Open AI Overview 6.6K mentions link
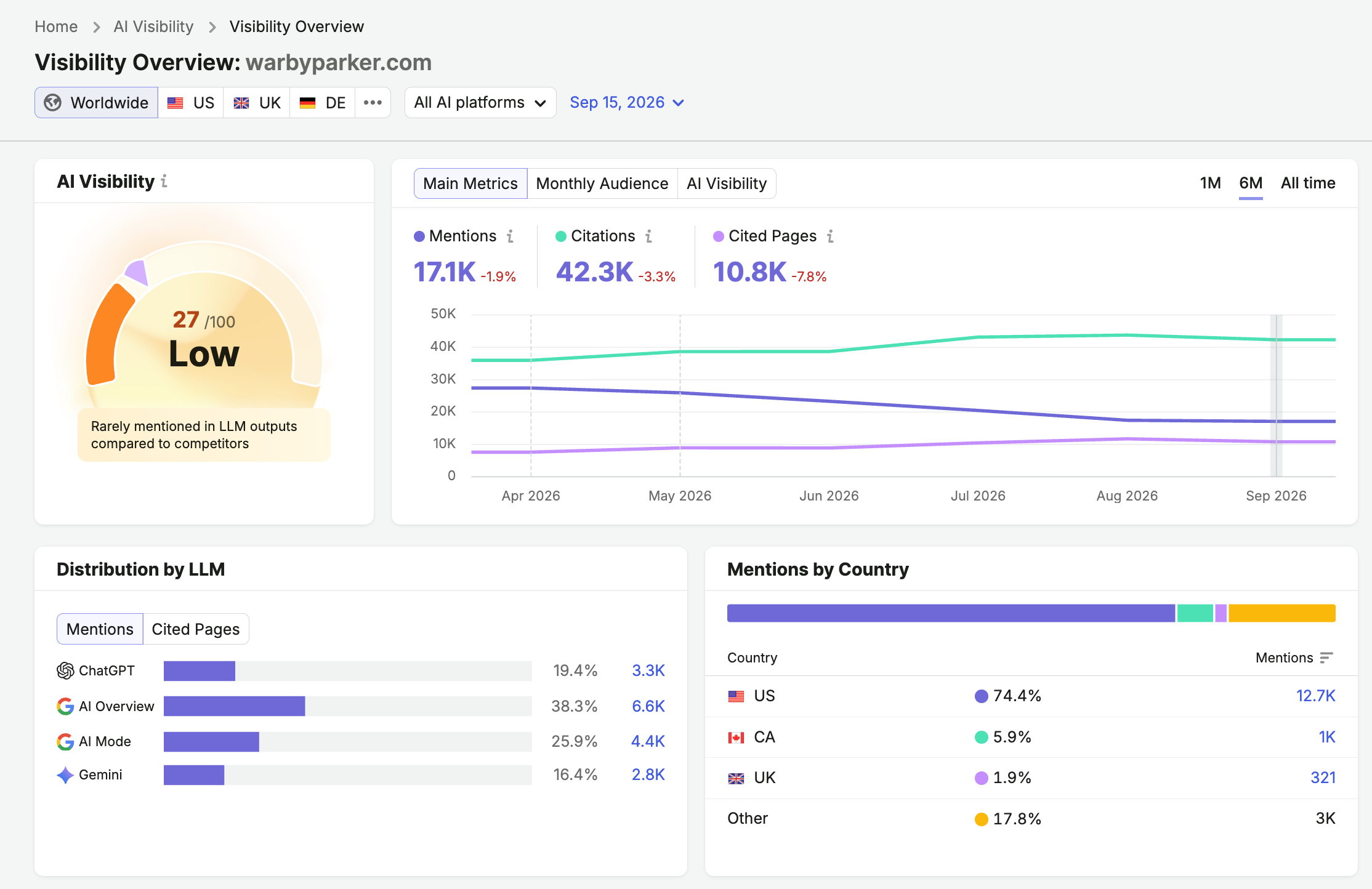1372x889 pixels. coord(648,707)
